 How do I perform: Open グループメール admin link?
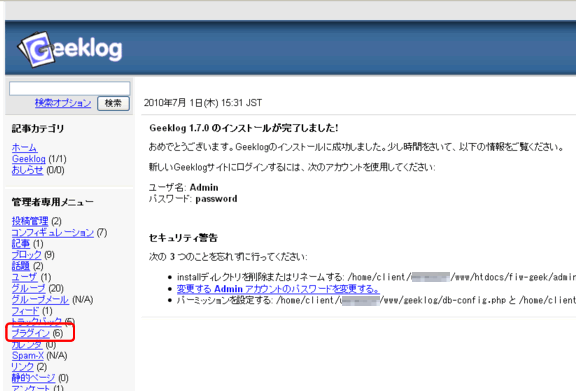point(40,300)
